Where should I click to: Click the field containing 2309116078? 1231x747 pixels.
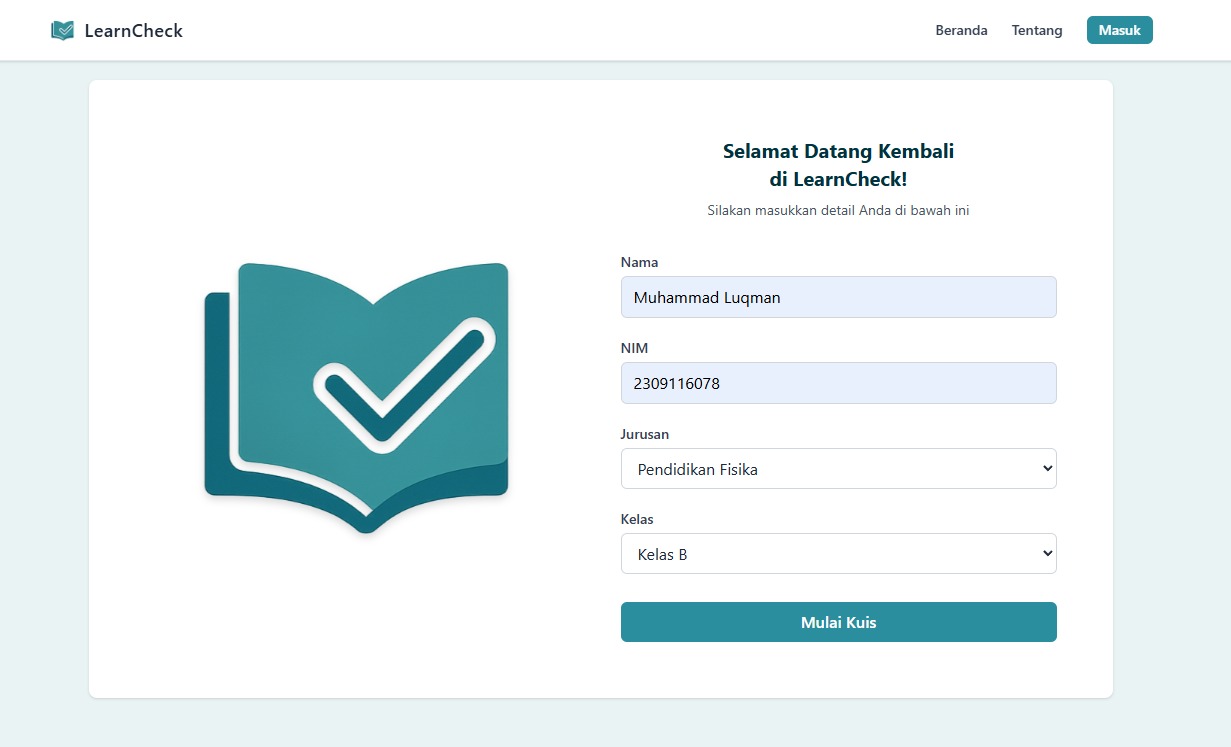(x=838, y=383)
